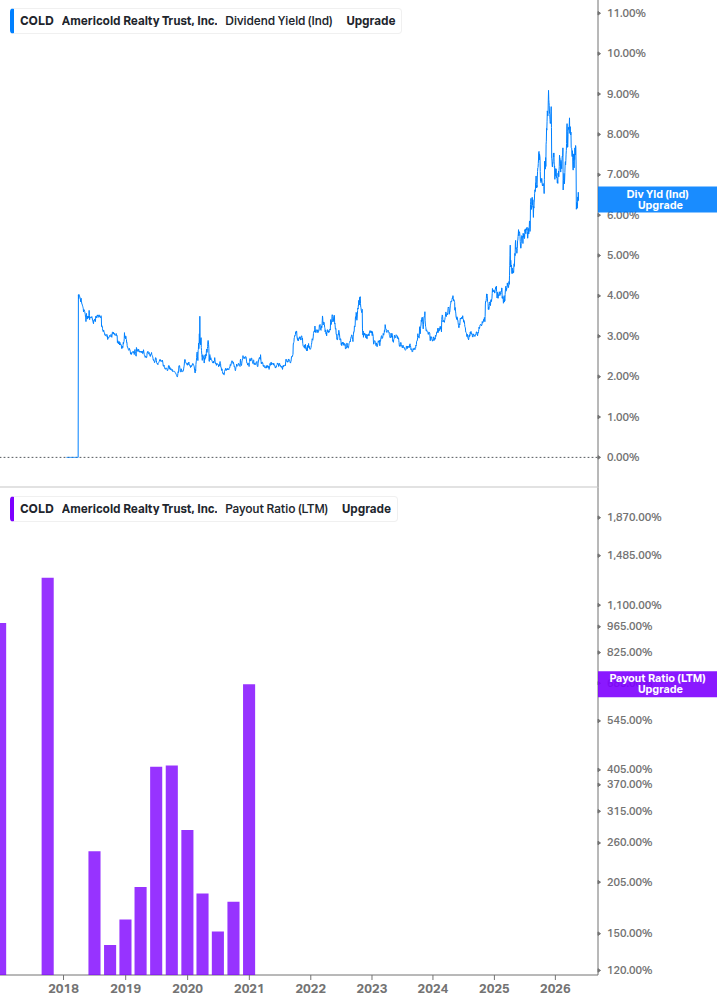Click the 2018 label on the time axis
Image resolution: width=717 pixels, height=1005 pixels.
(63, 988)
